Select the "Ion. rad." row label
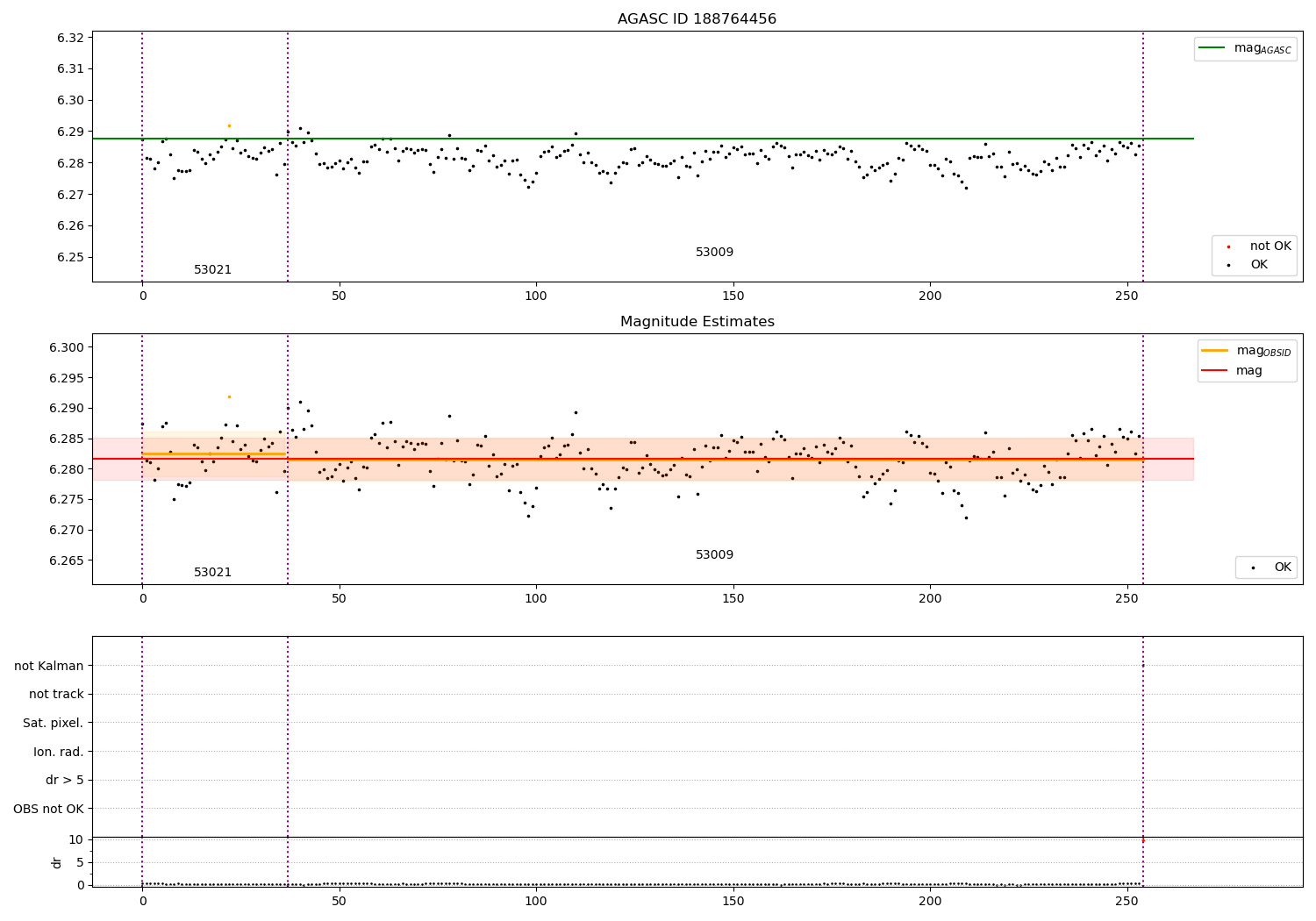1316x921 pixels. (x=59, y=752)
